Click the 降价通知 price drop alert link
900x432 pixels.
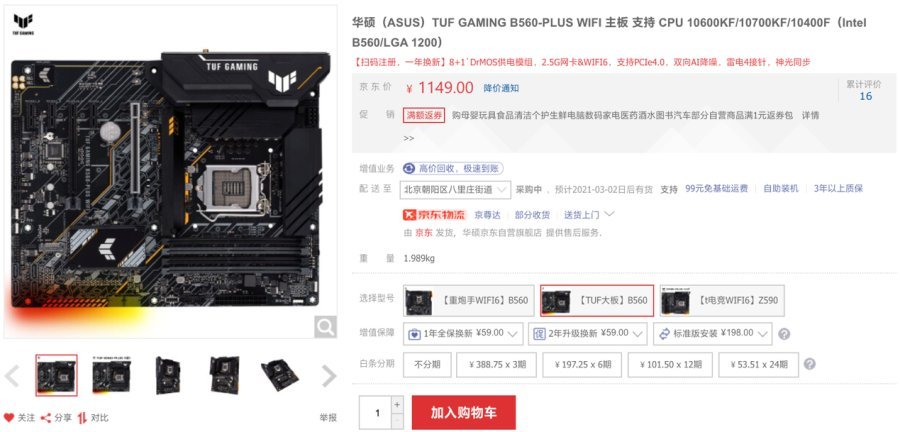tap(501, 88)
